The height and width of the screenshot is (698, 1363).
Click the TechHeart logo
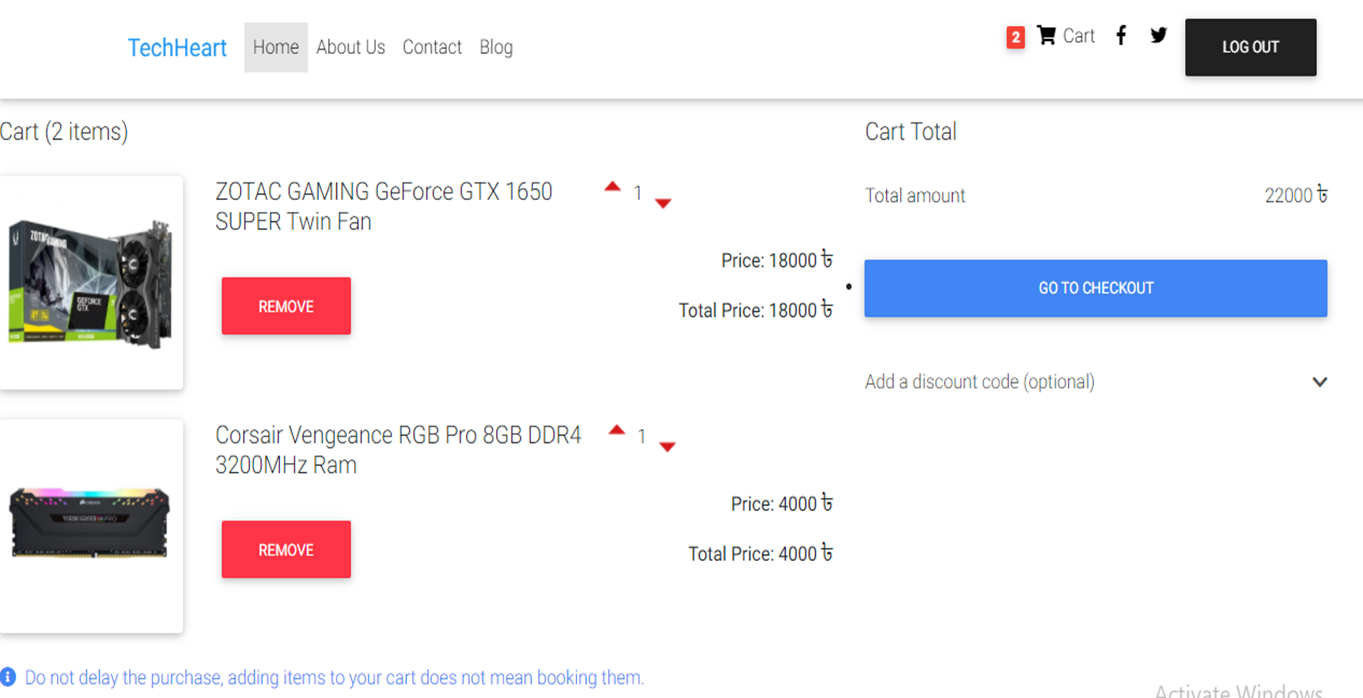[177, 47]
